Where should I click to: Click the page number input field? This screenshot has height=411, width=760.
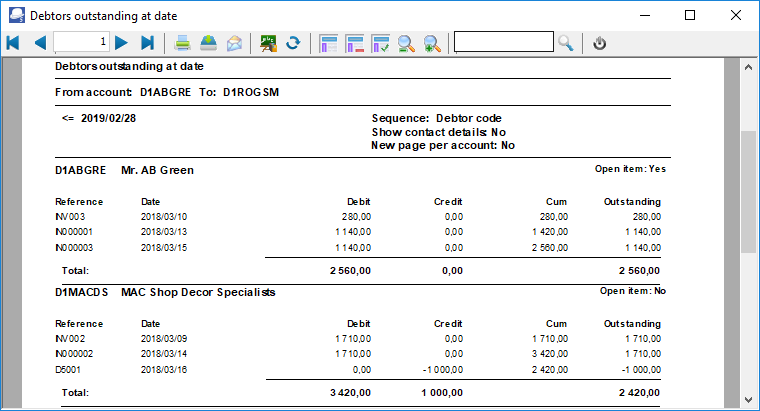coord(81,42)
